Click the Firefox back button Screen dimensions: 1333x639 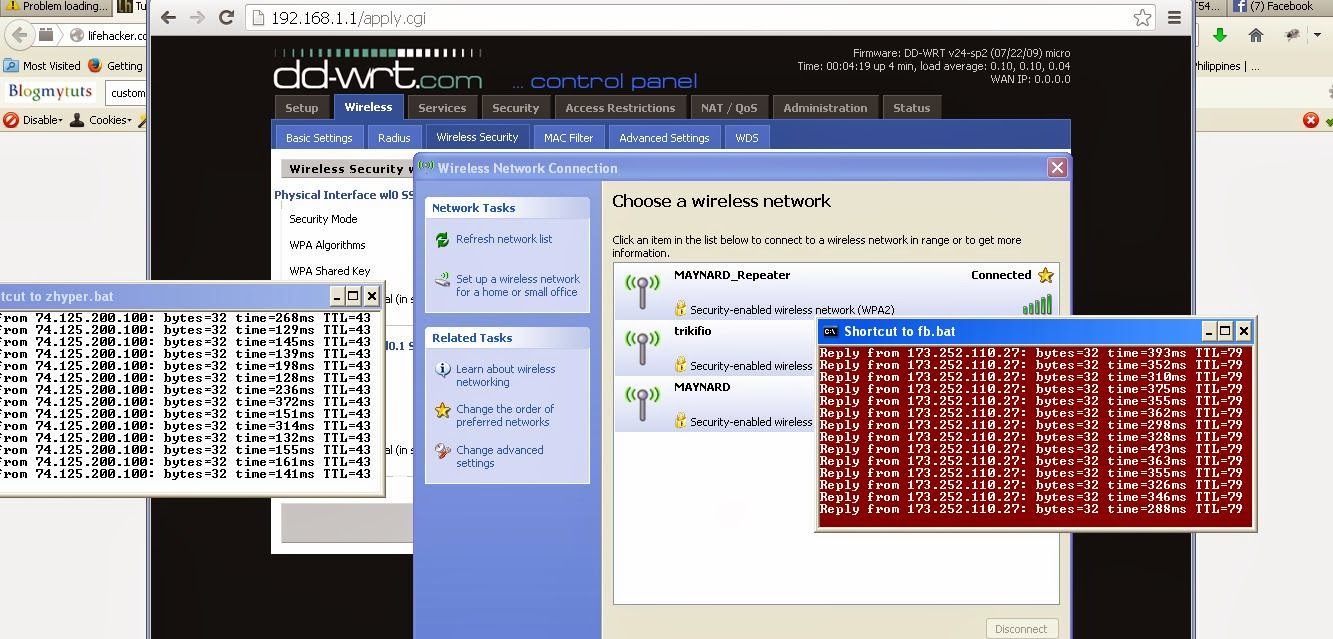[19, 34]
